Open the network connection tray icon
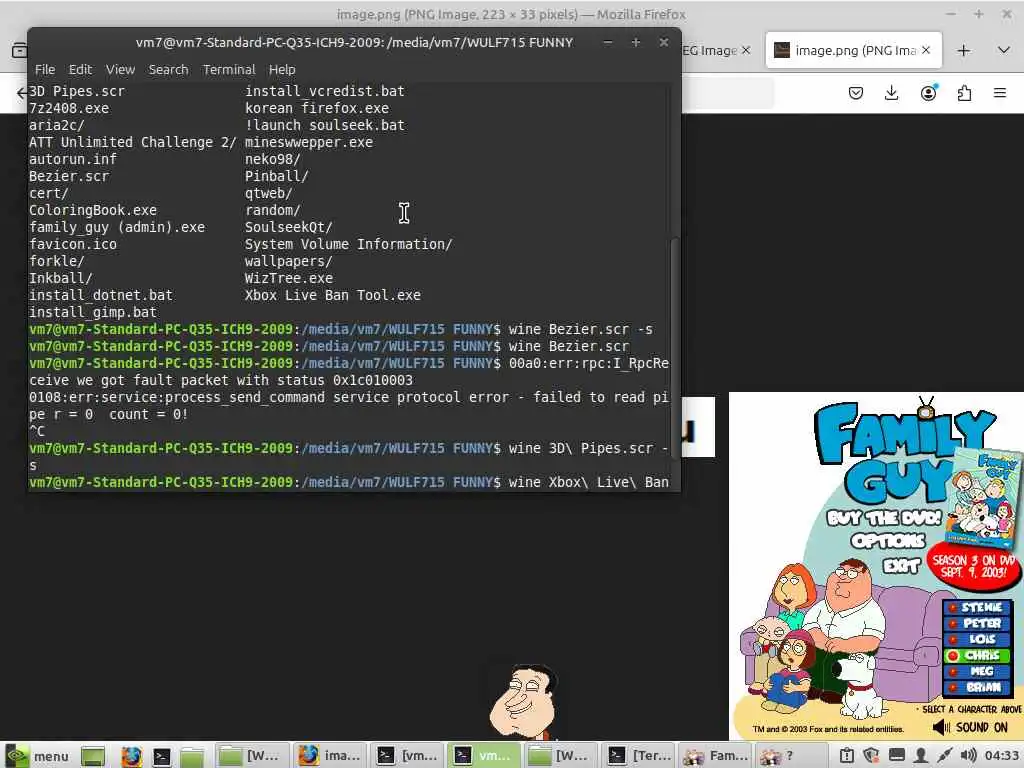Viewport: 1024px width, 768px height. point(944,756)
